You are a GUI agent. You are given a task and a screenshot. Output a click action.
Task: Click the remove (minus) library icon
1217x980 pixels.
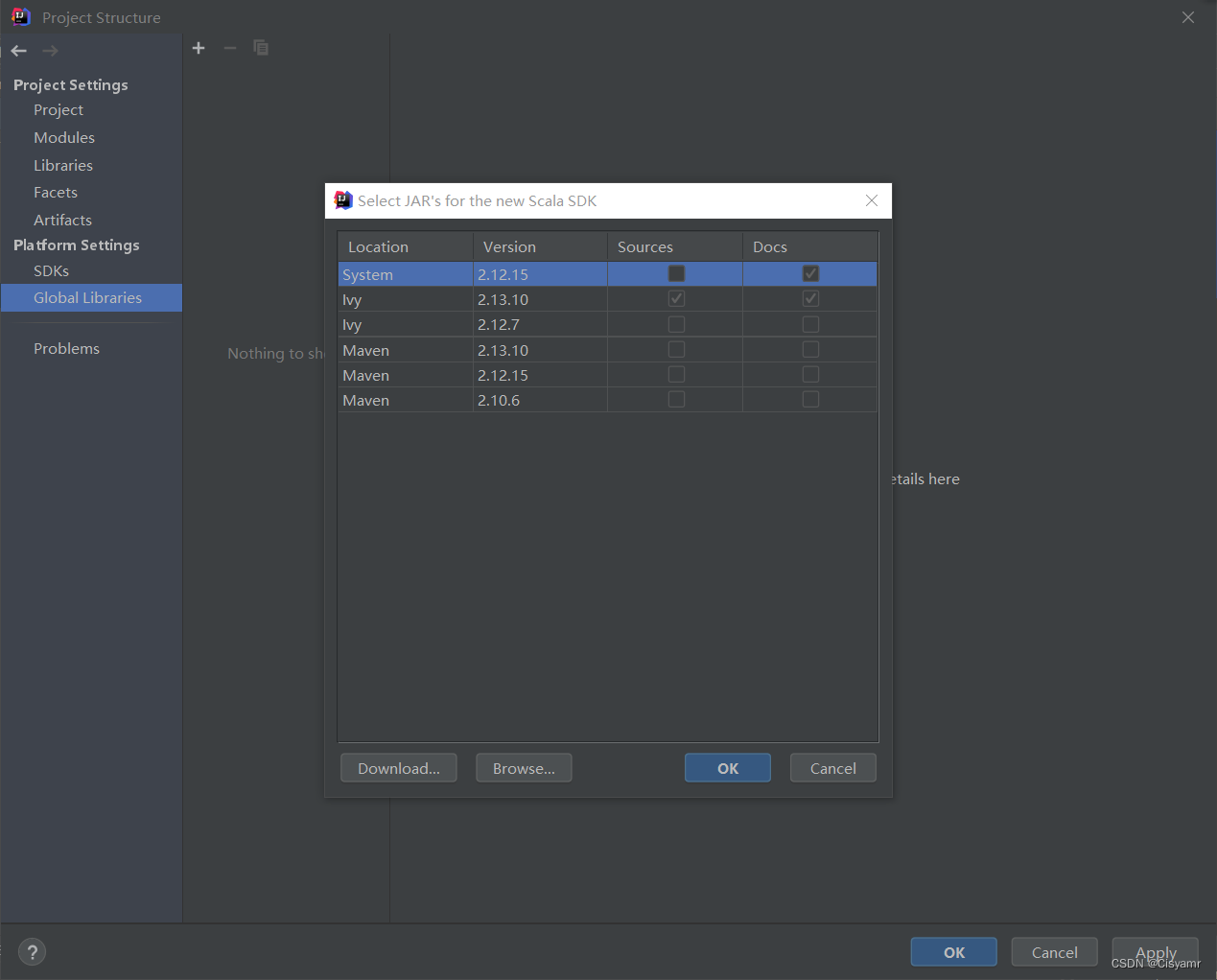[229, 48]
